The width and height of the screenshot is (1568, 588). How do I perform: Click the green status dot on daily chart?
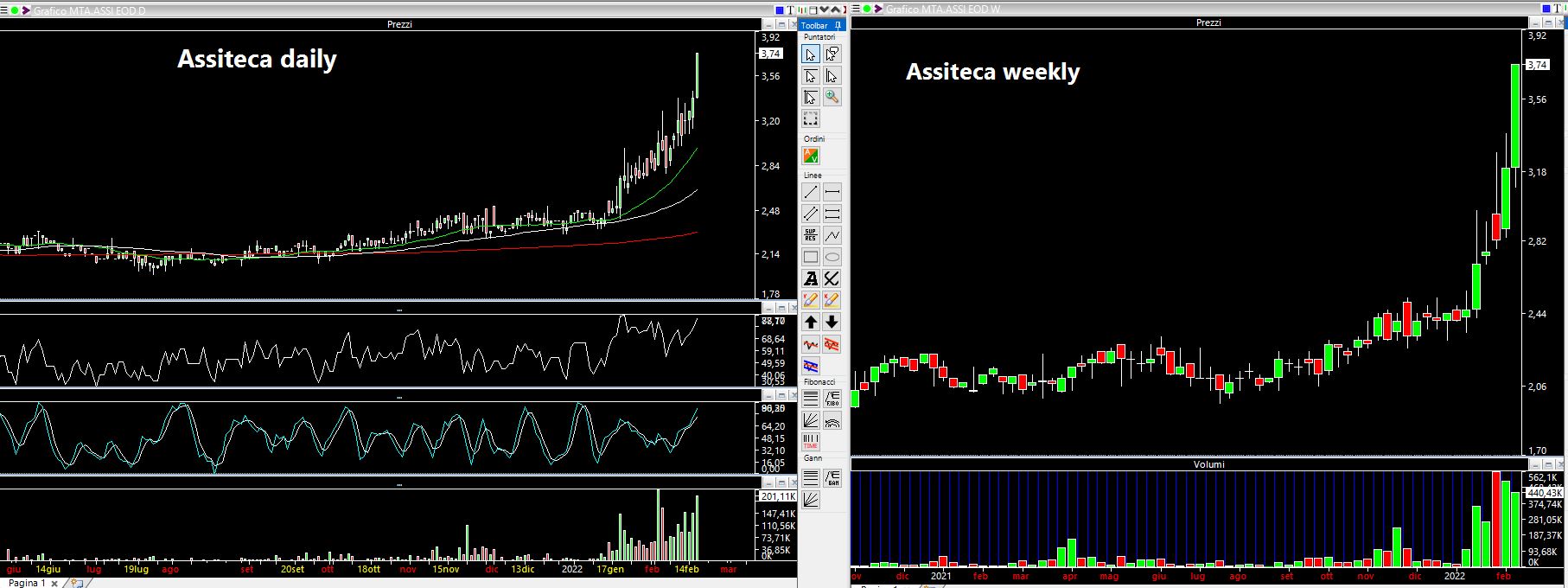pos(14,10)
